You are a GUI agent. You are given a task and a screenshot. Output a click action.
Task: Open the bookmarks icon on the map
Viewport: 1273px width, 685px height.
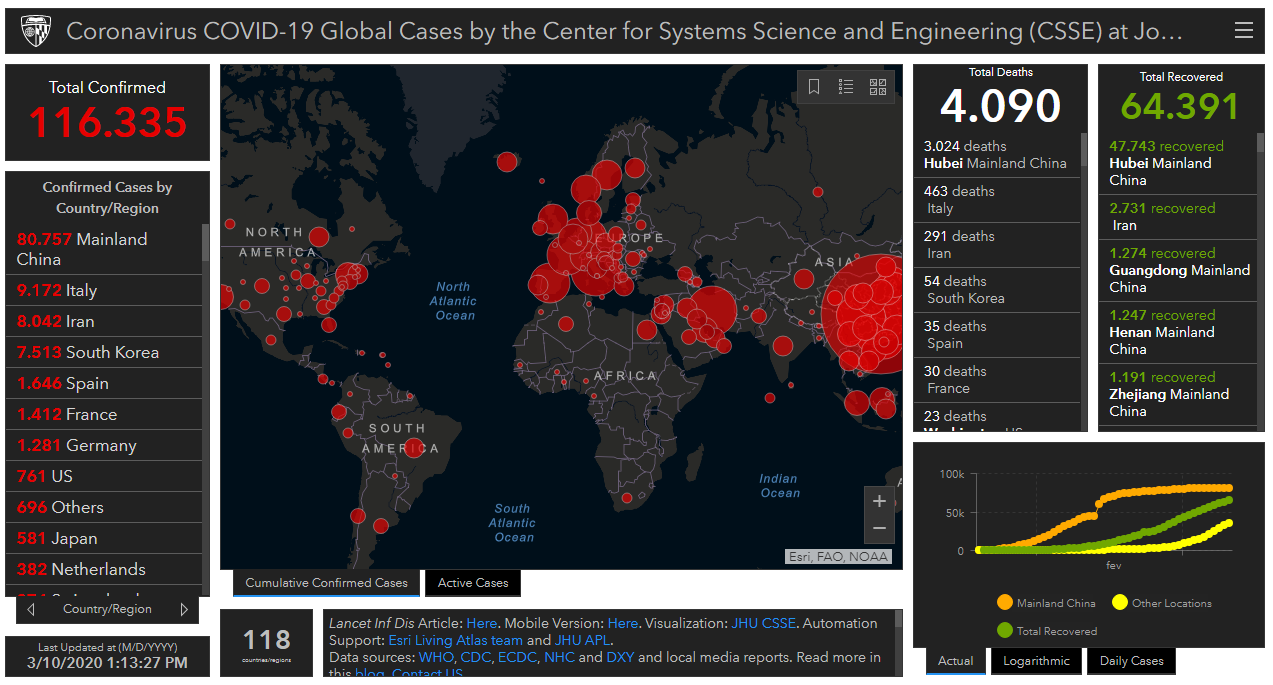tap(814, 87)
